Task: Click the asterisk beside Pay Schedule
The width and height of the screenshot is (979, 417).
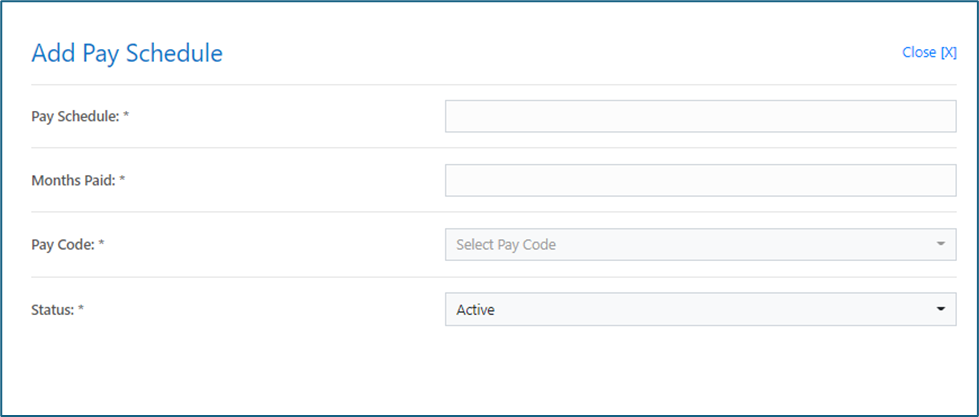Action: click(x=125, y=115)
